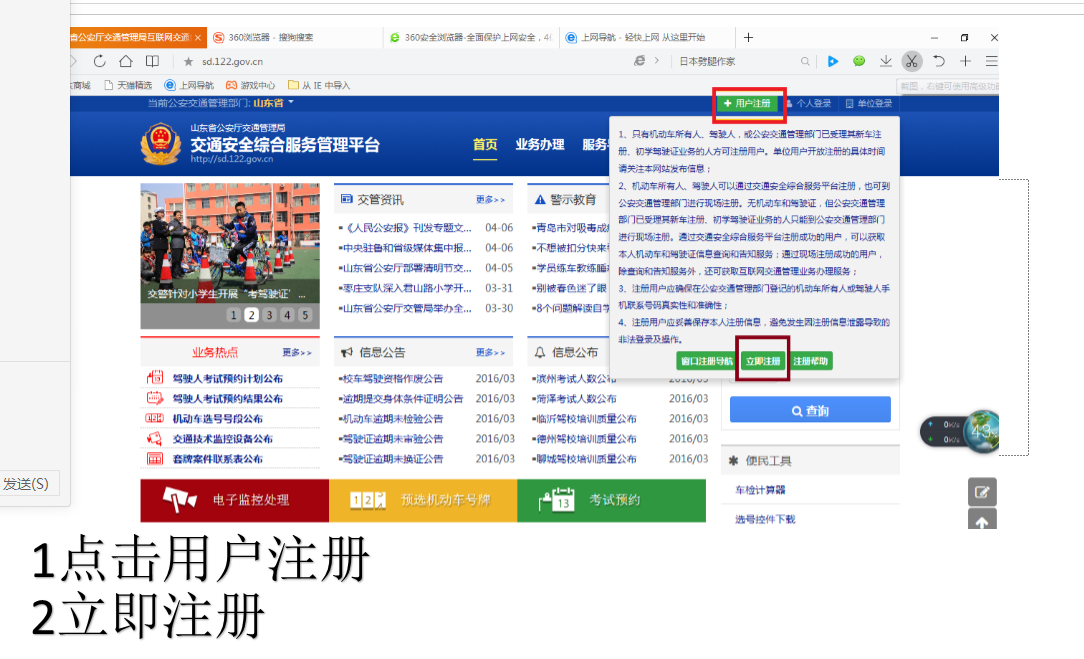Click the browser home icon
1084x659 pixels.
tap(126, 61)
